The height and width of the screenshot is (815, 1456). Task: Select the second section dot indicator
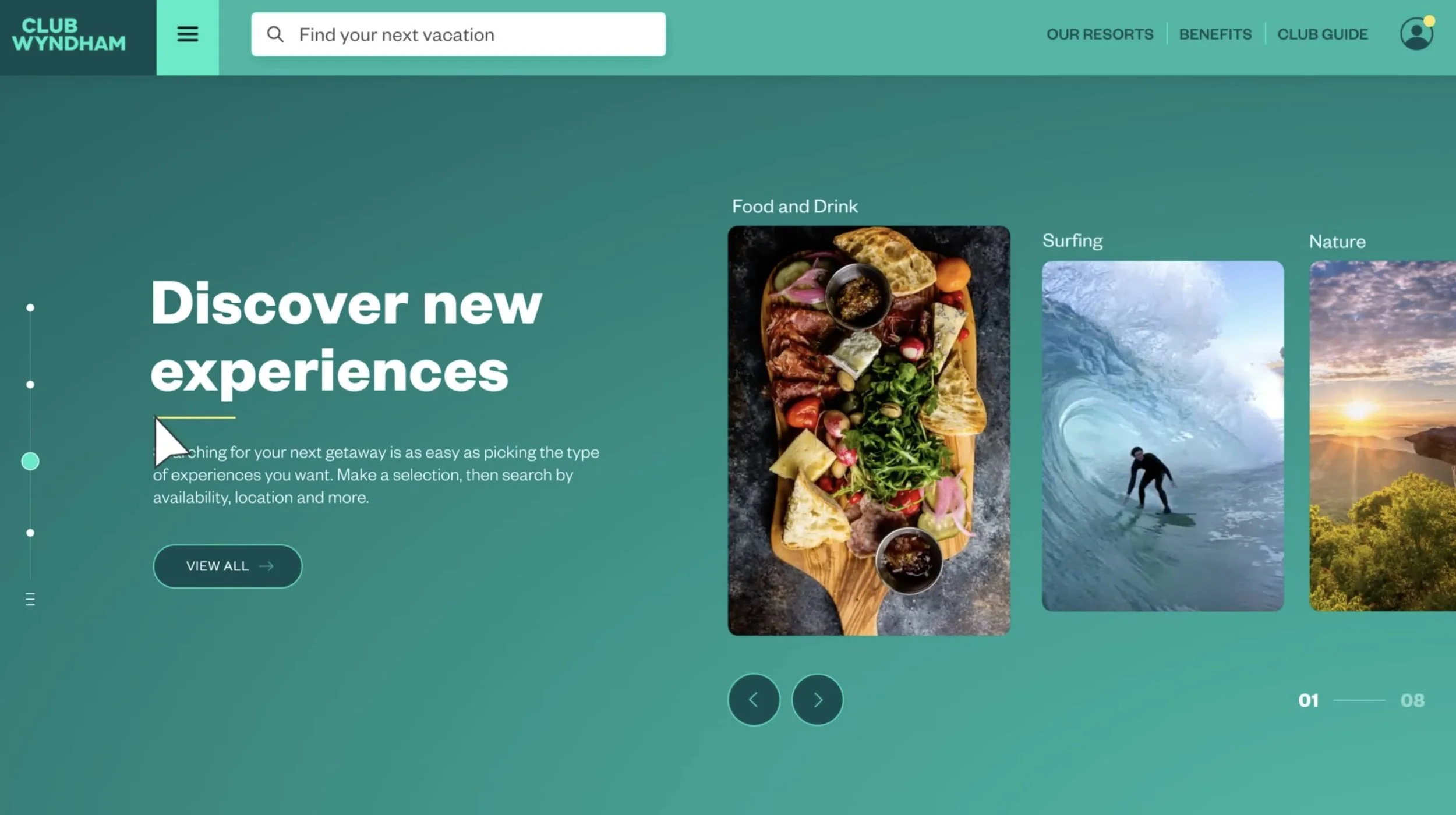click(x=30, y=384)
